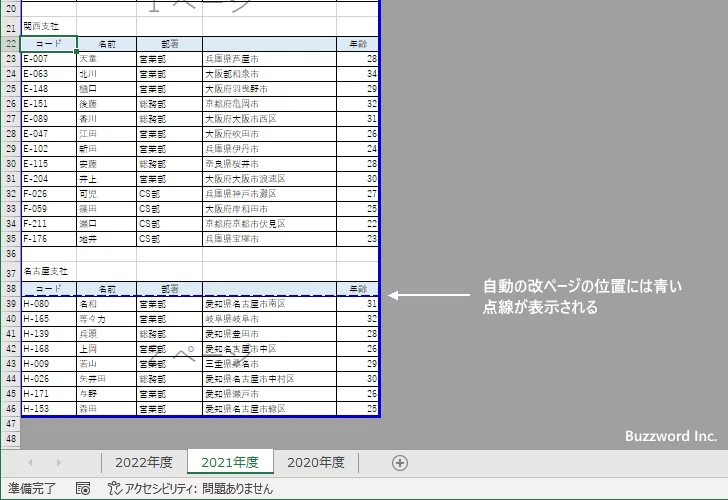The height and width of the screenshot is (500, 728).
Task: Select row 47 header
Action: click(x=10, y=423)
